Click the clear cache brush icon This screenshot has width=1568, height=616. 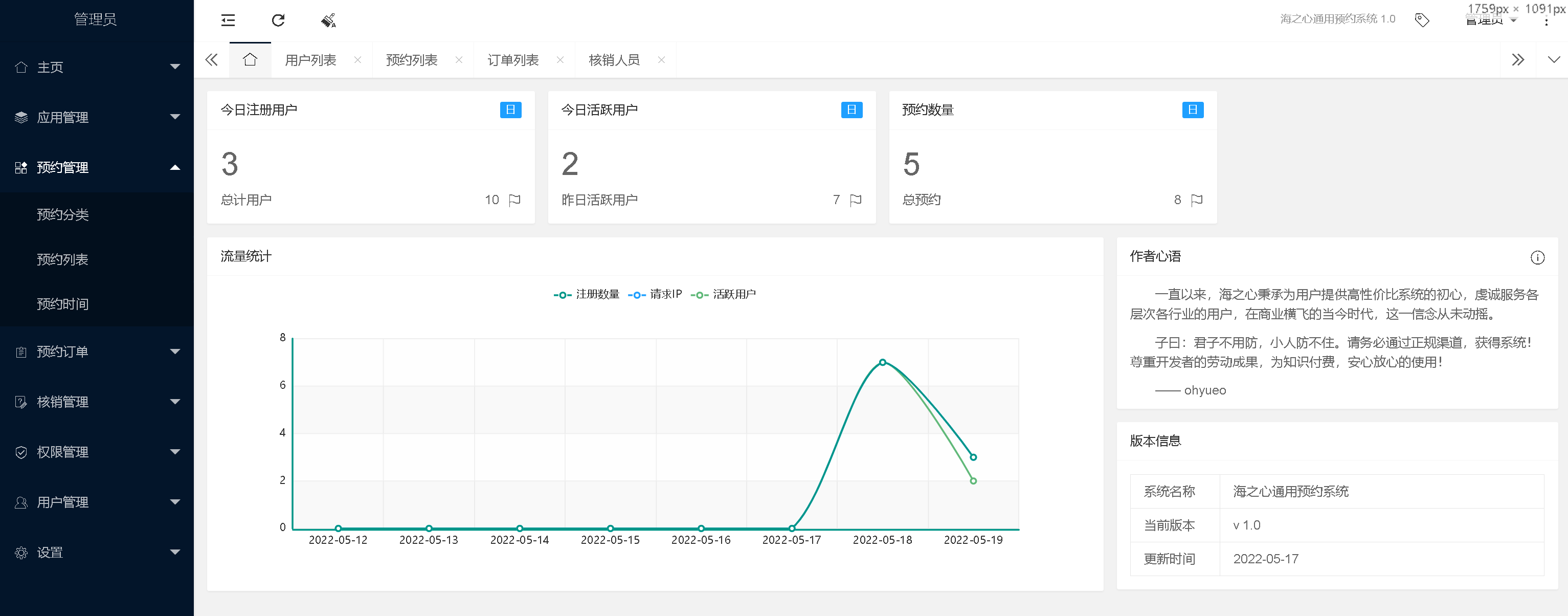click(328, 20)
